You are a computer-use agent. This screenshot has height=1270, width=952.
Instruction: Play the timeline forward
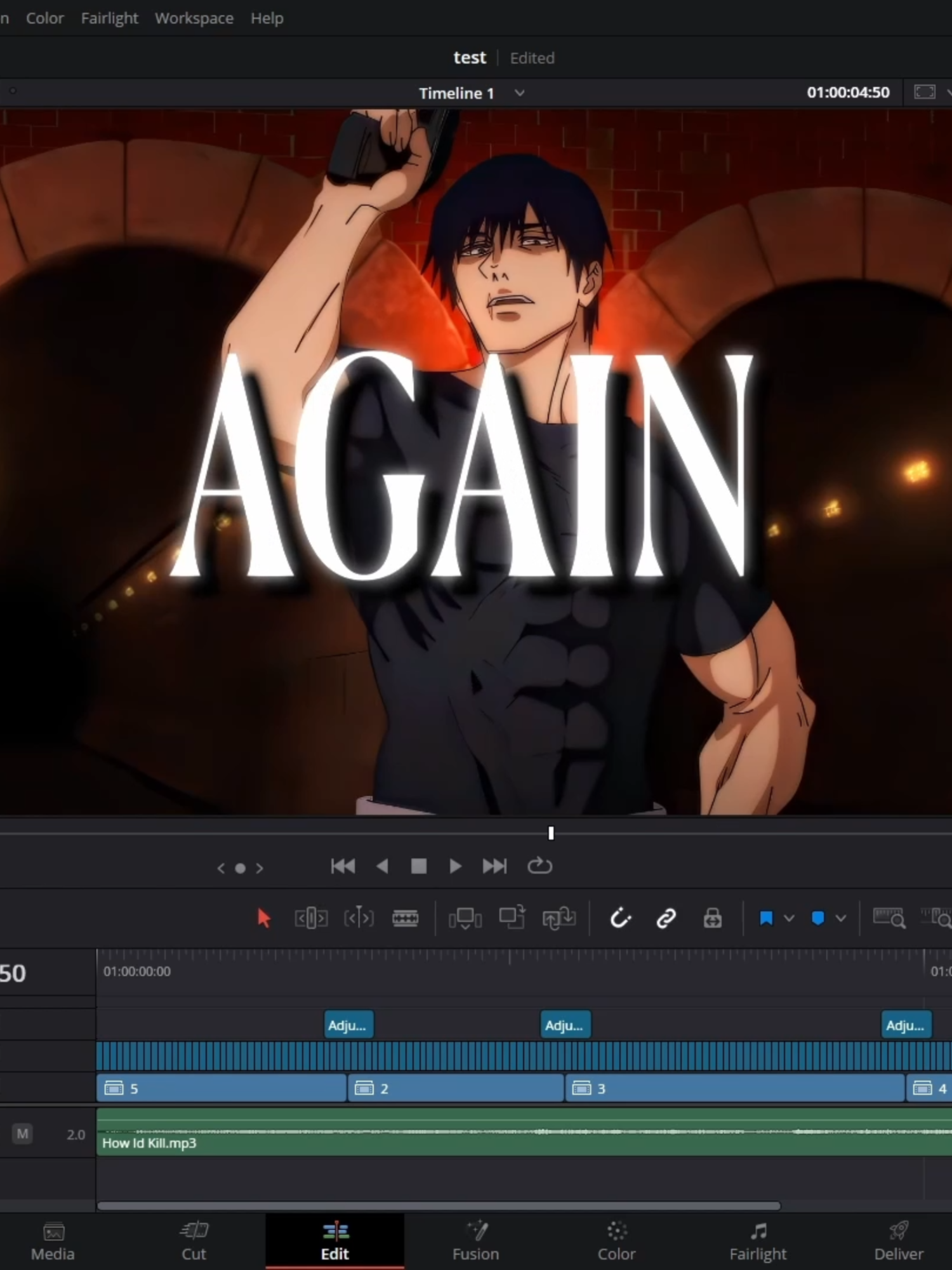tap(455, 866)
